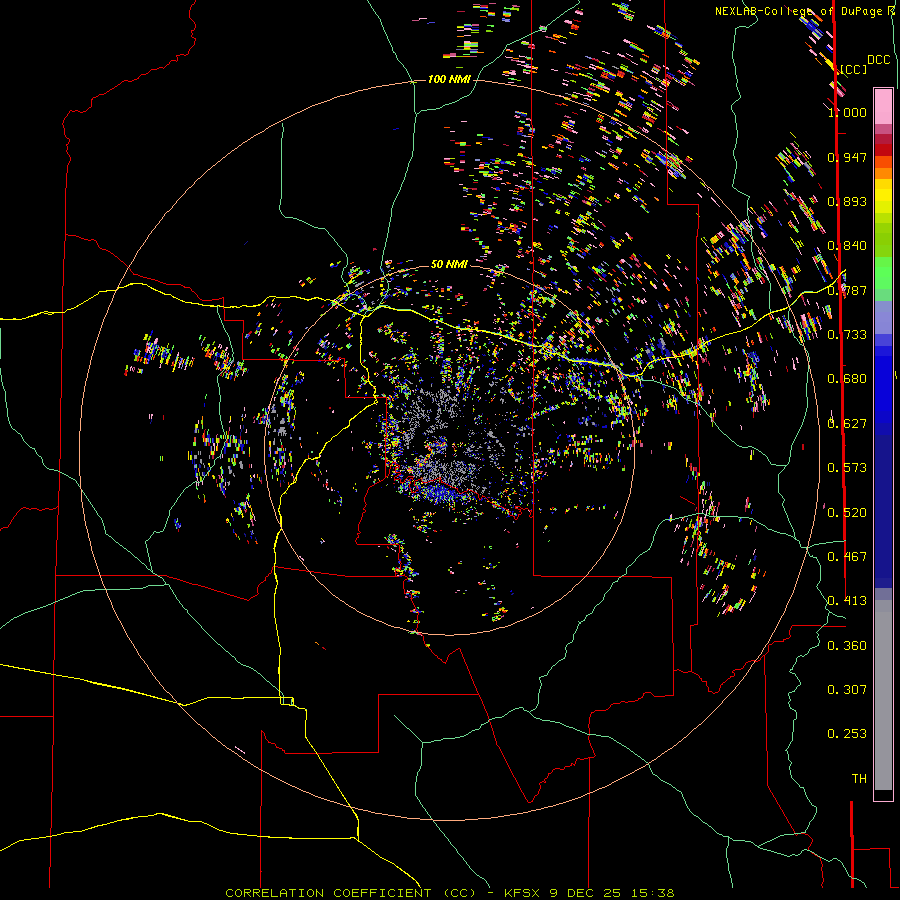
Task: Click the gray segment of the color bar
Action: (x=883, y=695)
